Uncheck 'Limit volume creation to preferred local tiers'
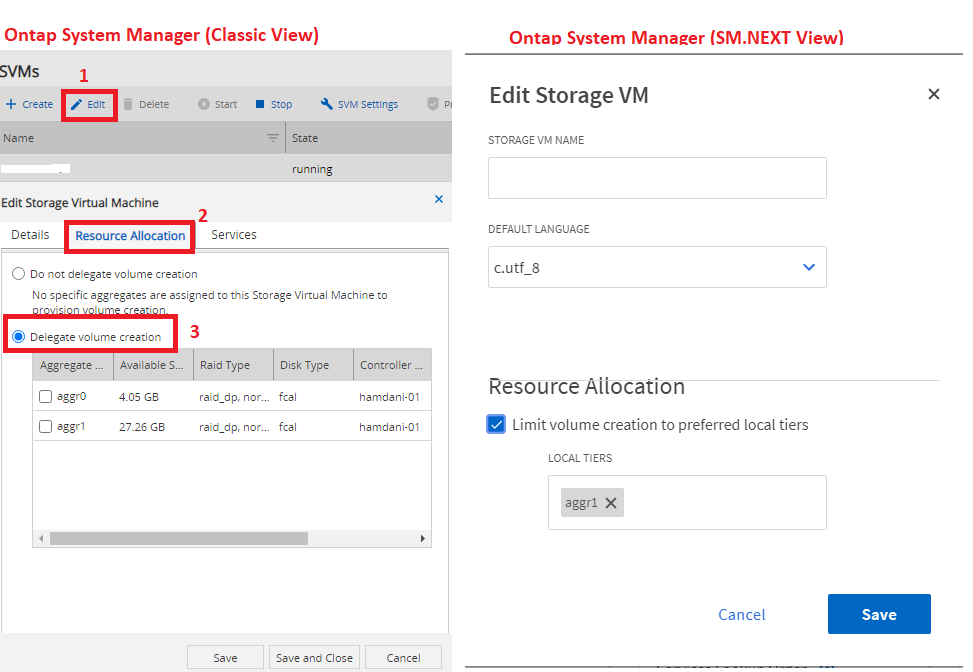The height and width of the screenshot is (672, 973). [x=497, y=424]
